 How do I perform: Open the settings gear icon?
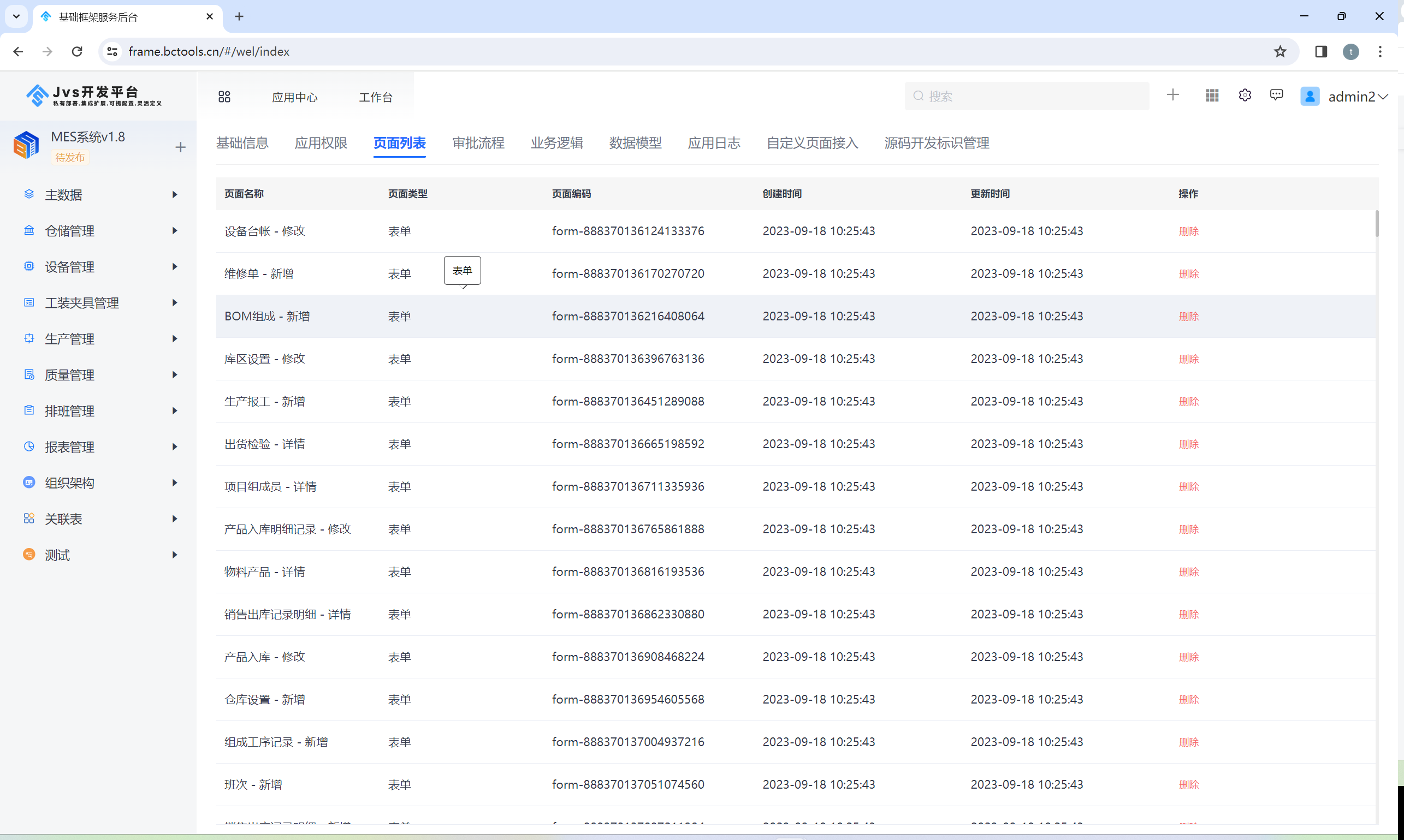1245,95
